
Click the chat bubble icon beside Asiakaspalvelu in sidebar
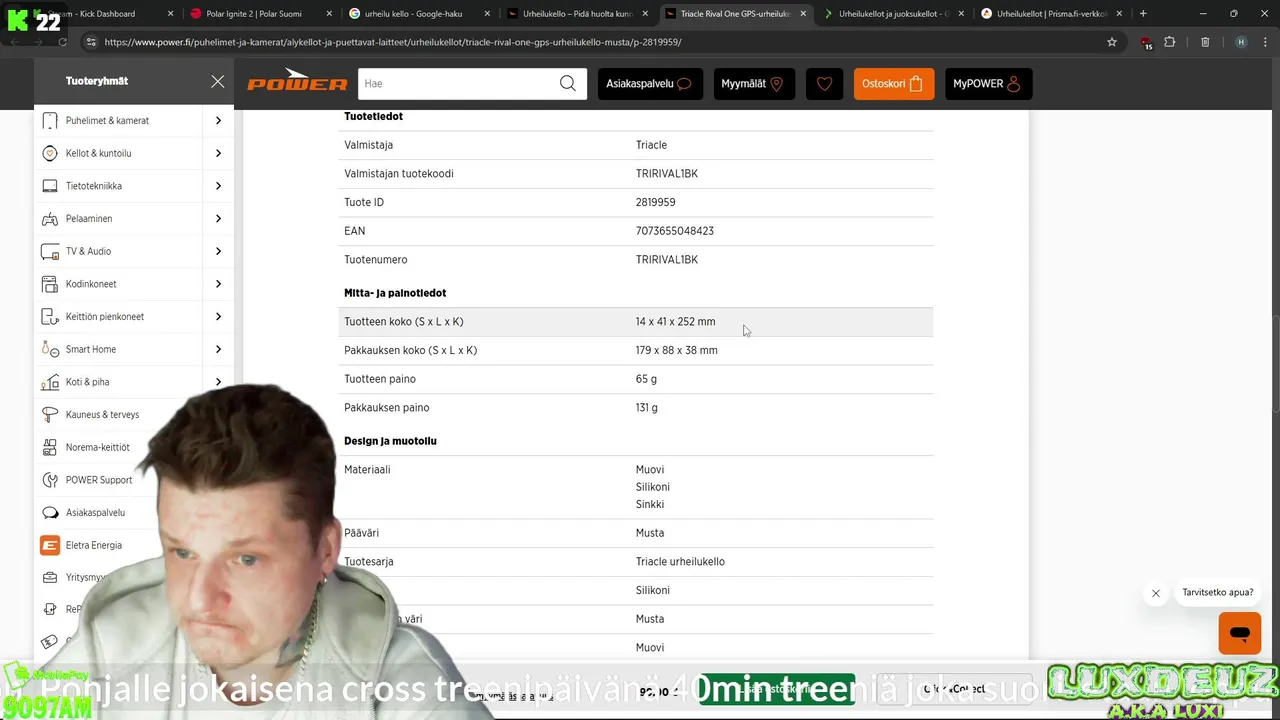(x=50, y=513)
